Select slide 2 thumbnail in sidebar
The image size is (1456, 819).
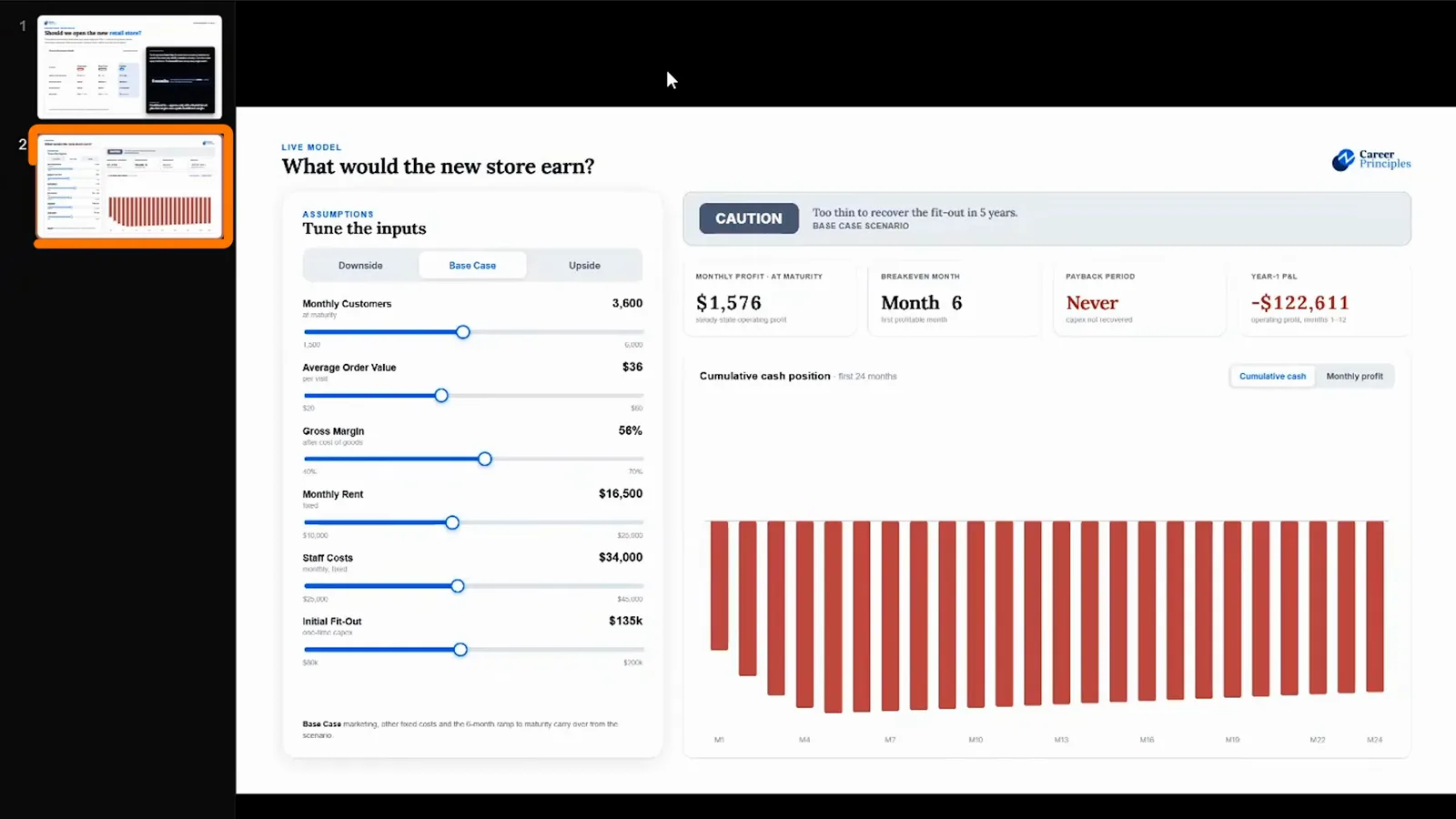coord(130,186)
